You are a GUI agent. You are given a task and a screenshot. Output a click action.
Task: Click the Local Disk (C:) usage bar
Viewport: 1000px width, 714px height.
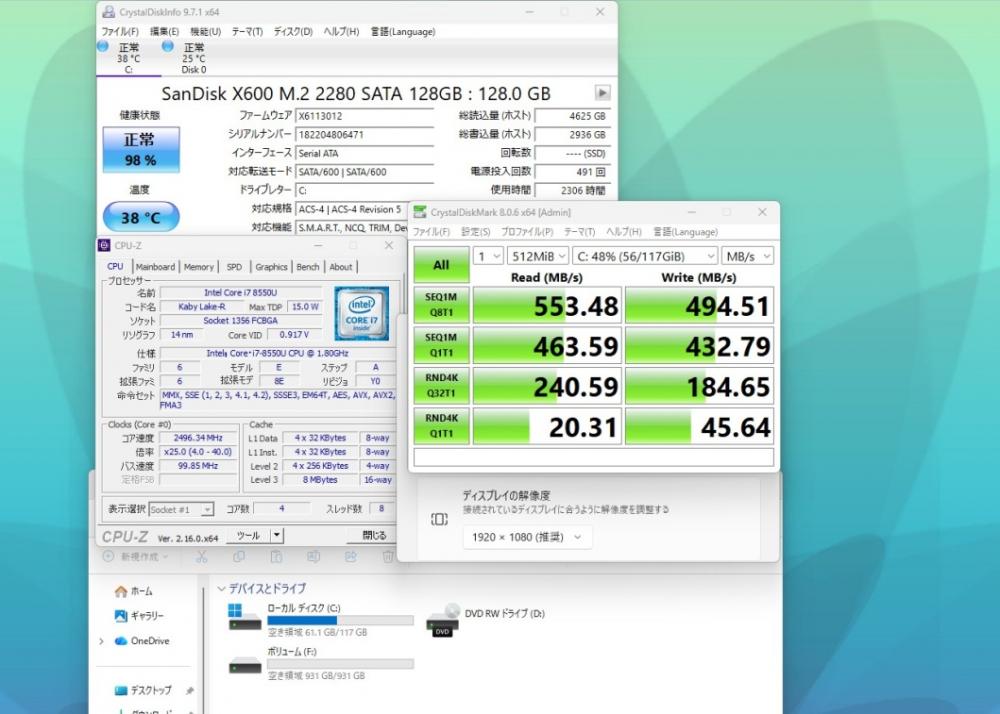point(341,620)
